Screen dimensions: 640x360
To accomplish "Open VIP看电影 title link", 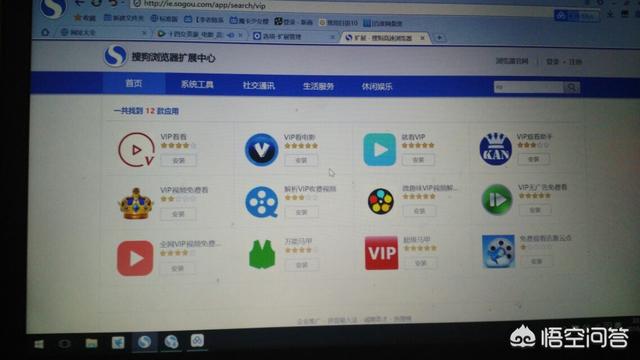I will (x=300, y=137).
